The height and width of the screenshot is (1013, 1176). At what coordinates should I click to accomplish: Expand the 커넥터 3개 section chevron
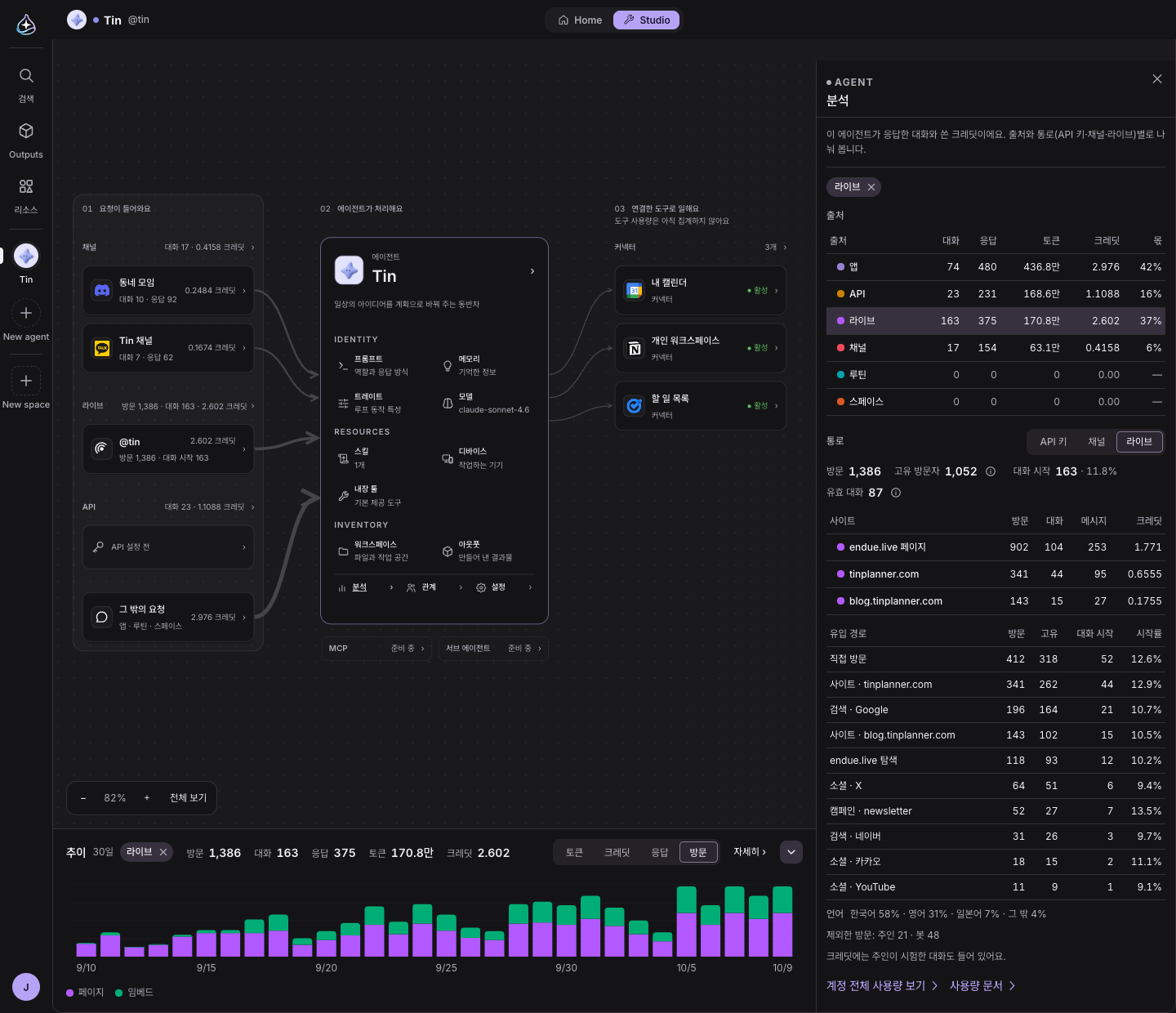786,247
